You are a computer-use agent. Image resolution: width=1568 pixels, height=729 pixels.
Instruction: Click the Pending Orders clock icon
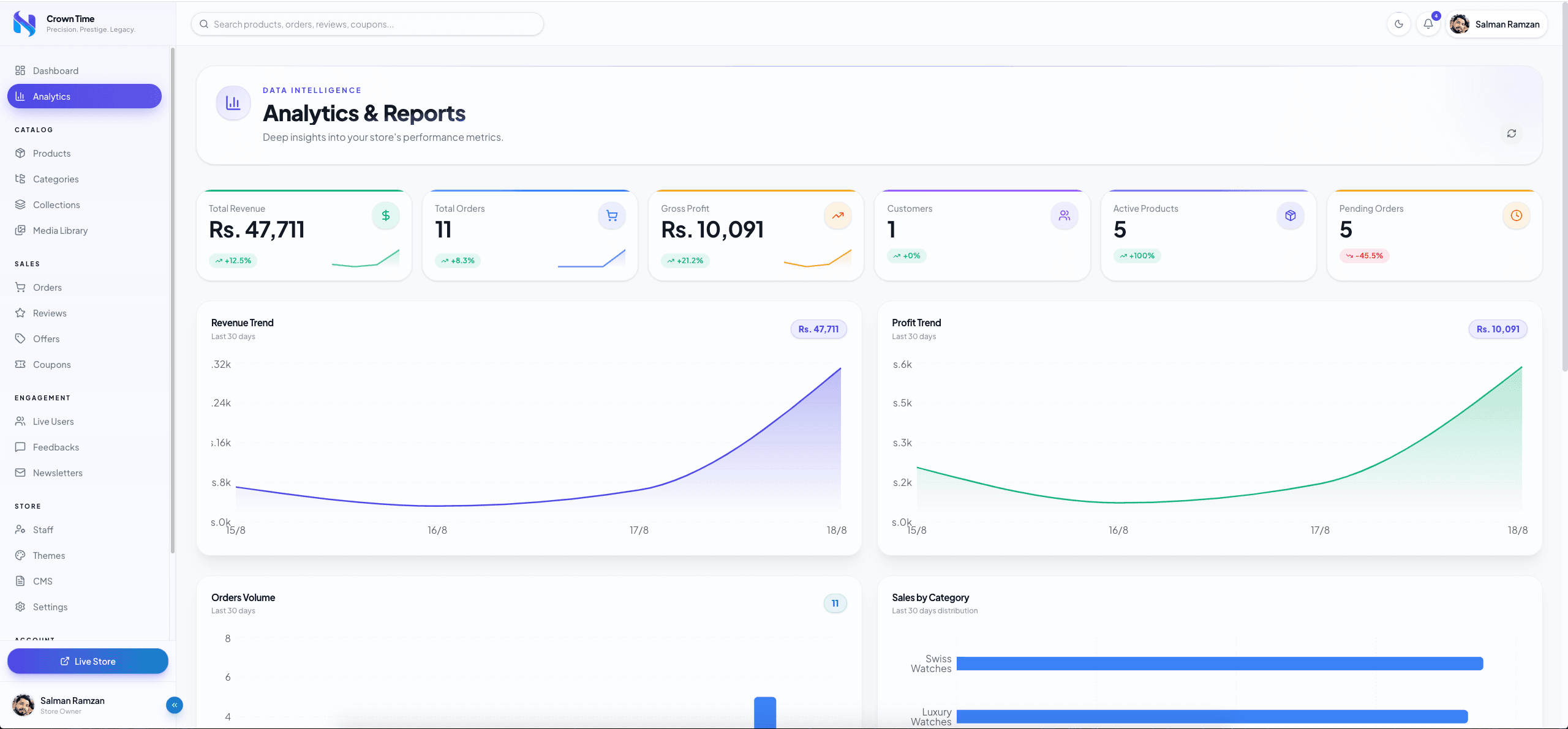(1517, 216)
